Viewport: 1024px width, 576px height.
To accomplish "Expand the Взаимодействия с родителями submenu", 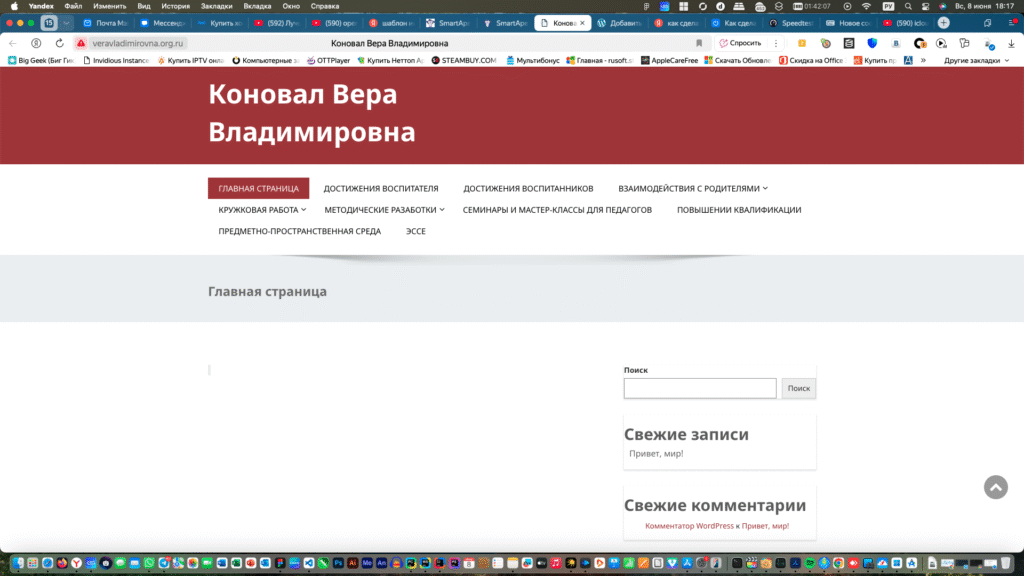I will pos(765,188).
